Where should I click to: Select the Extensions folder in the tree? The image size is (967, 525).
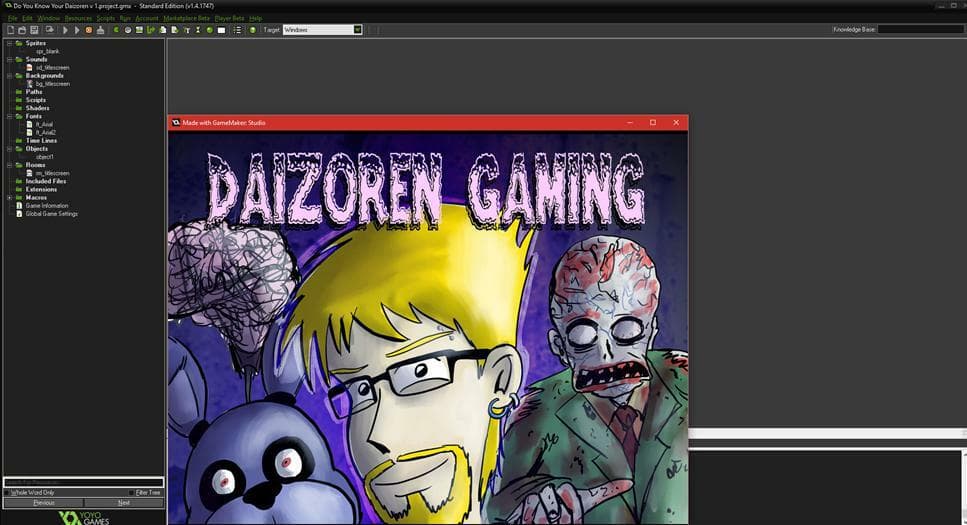click(41, 189)
